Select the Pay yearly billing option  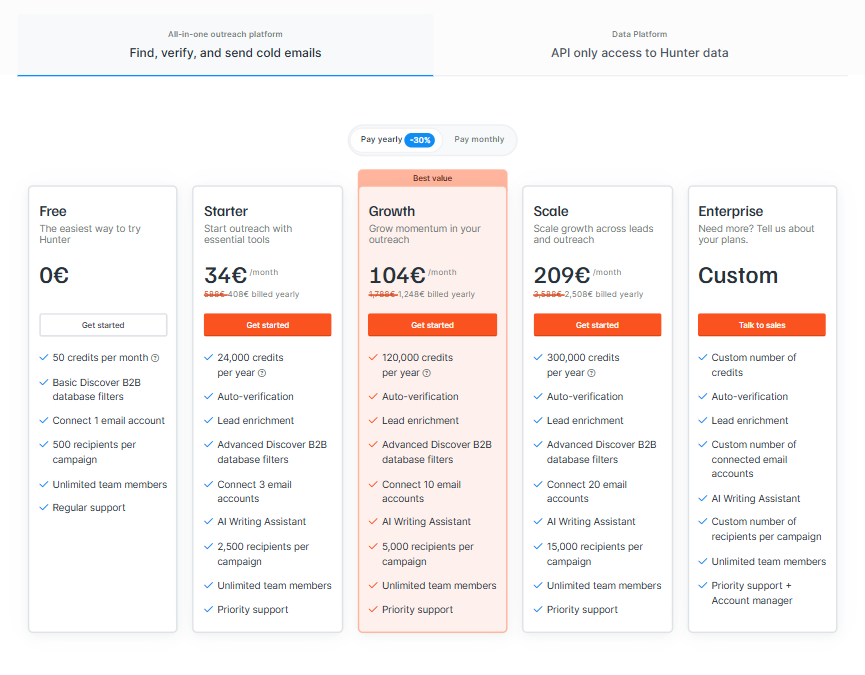383,140
